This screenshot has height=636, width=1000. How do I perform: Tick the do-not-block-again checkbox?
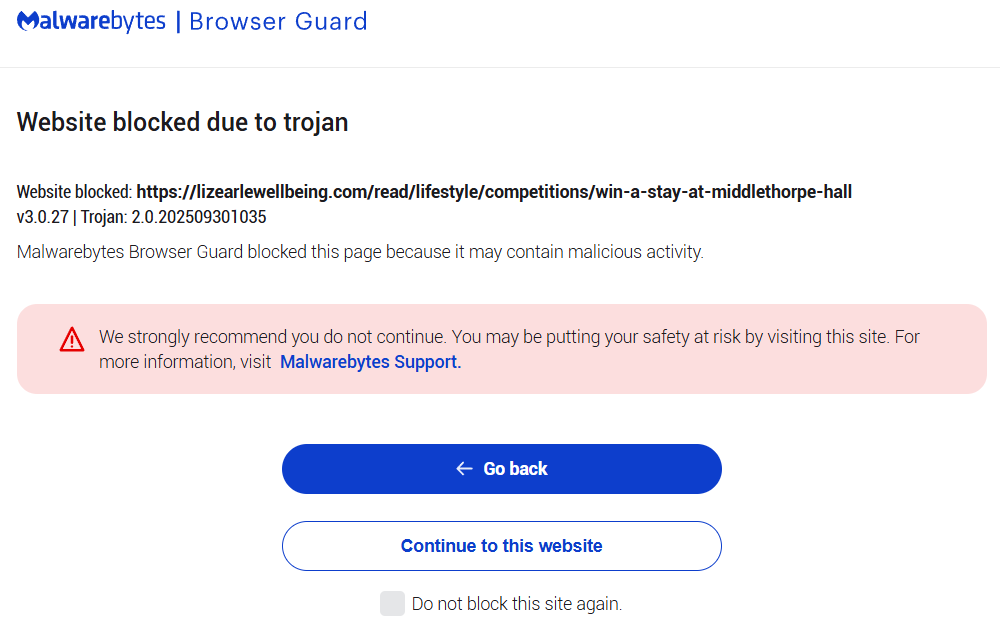tap(392, 603)
